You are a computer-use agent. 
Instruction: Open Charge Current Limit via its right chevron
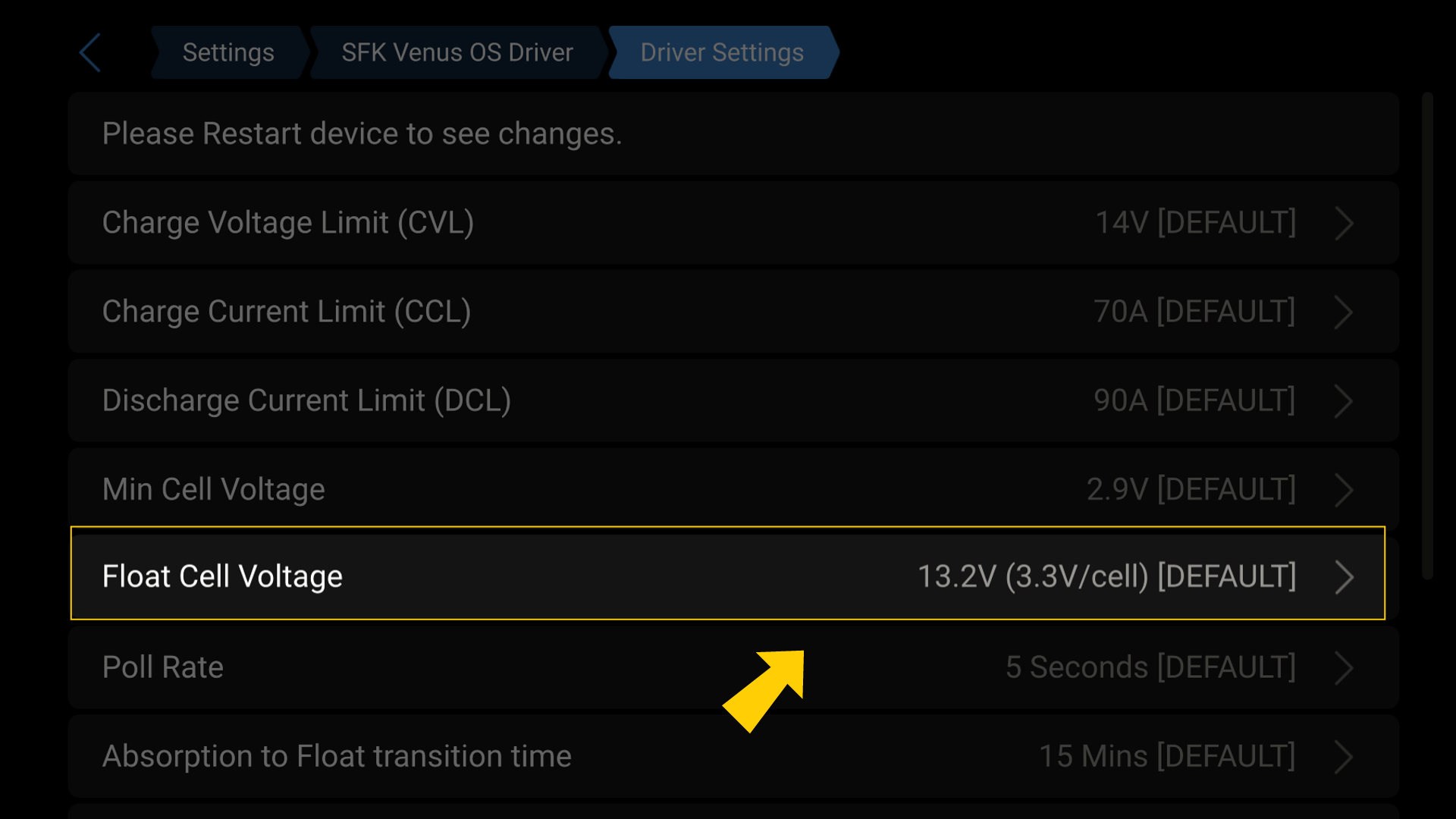pyautogui.click(x=1345, y=312)
